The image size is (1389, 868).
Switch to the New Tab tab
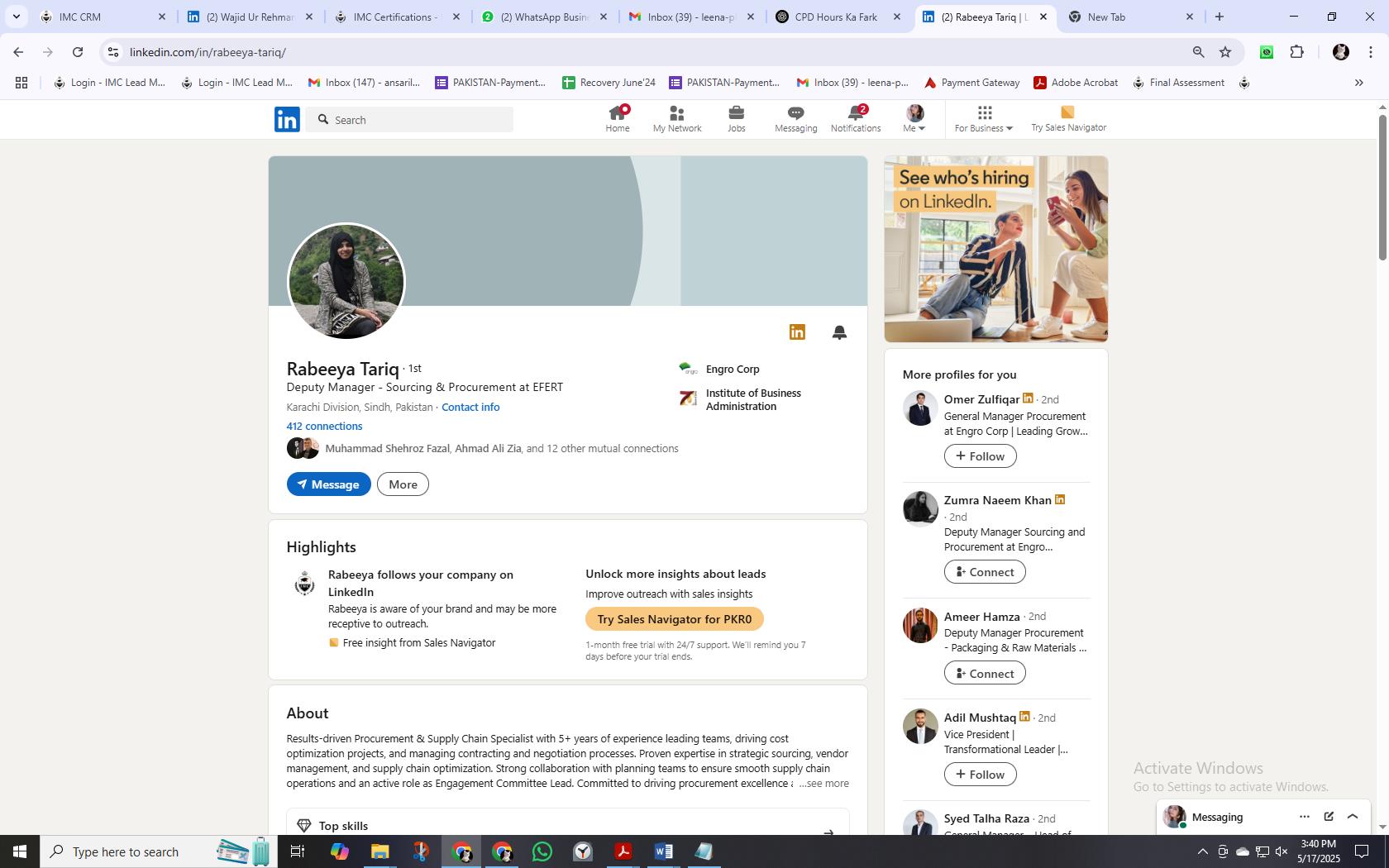pos(1130,17)
